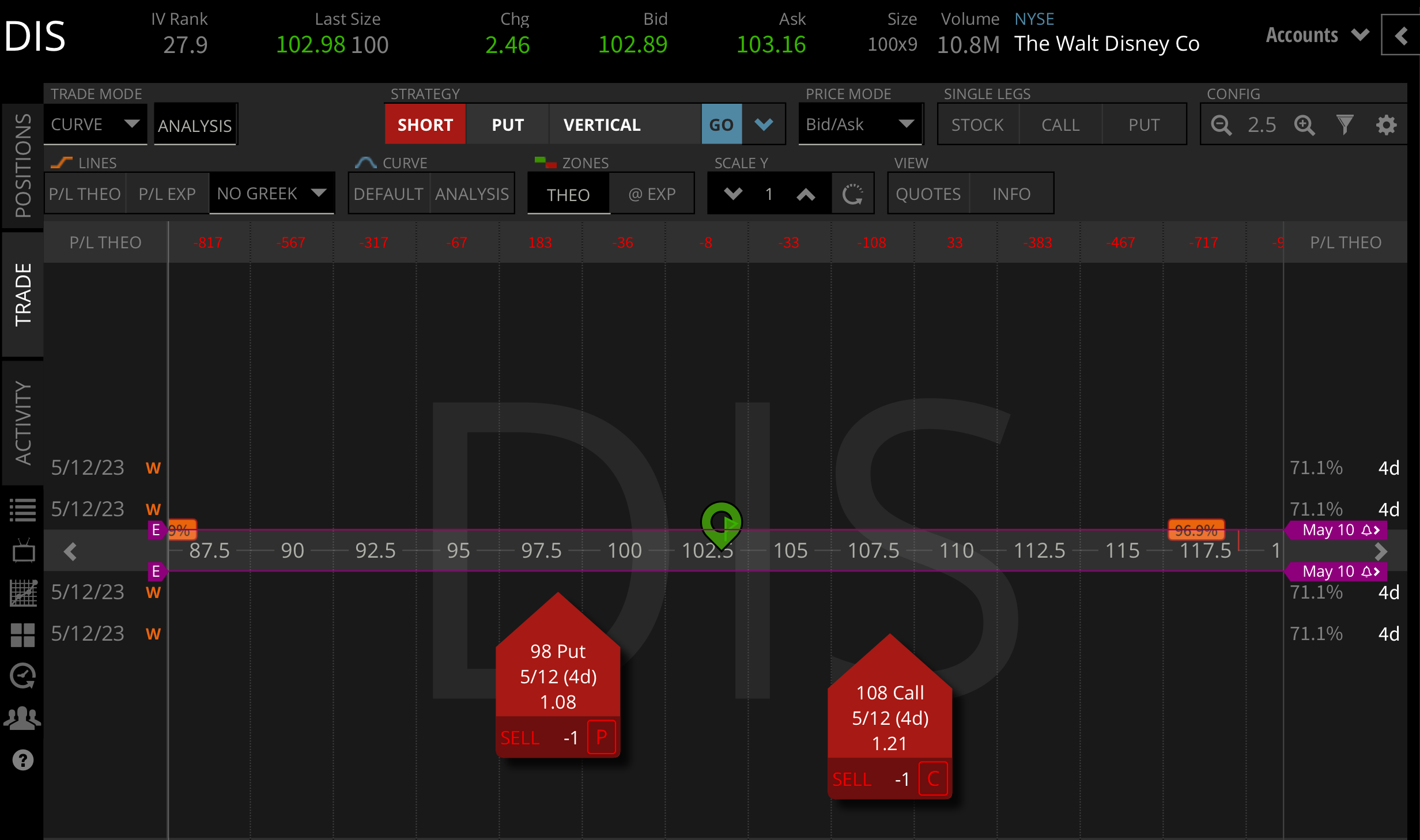Open the followers panel icon
The width and height of the screenshot is (1420, 840).
[23, 717]
